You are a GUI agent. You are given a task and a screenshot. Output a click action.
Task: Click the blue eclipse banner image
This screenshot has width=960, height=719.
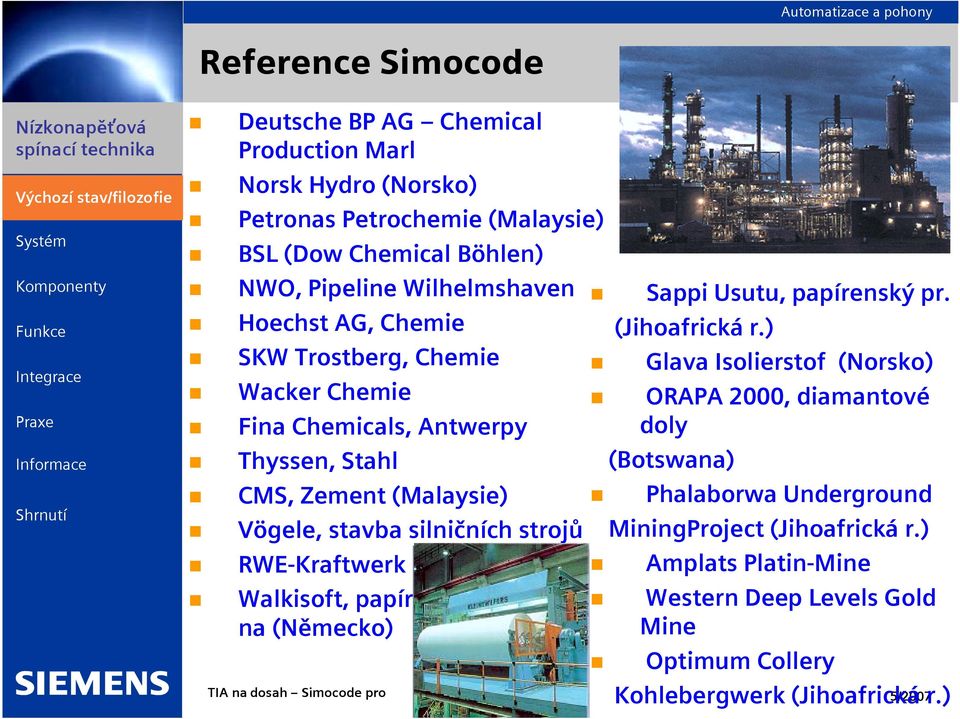coord(92,51)
